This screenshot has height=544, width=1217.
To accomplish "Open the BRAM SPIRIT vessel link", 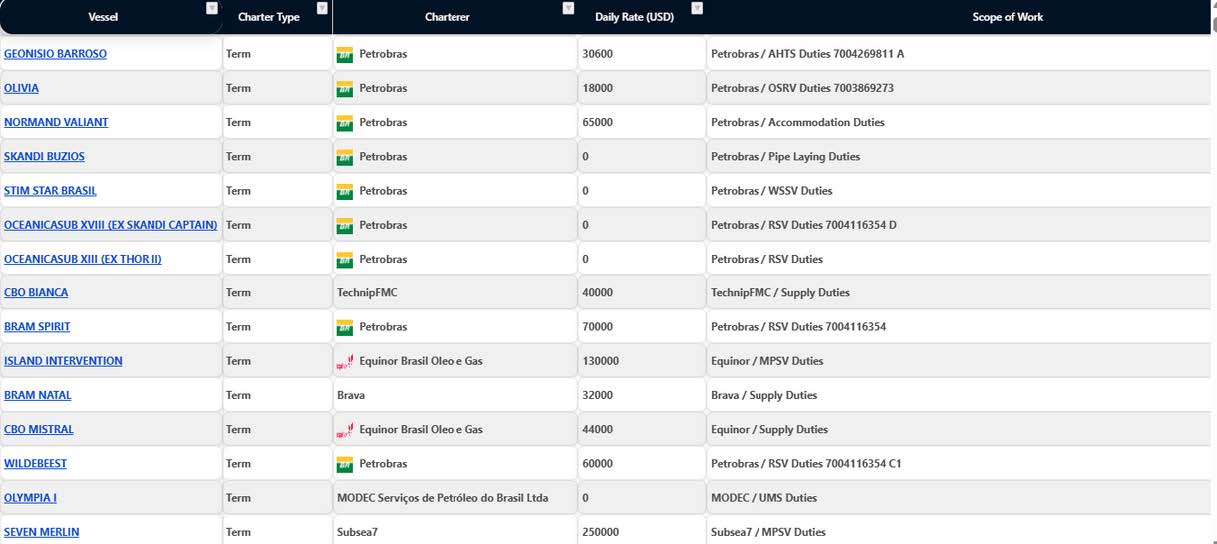I will click(x=37, y=327).
